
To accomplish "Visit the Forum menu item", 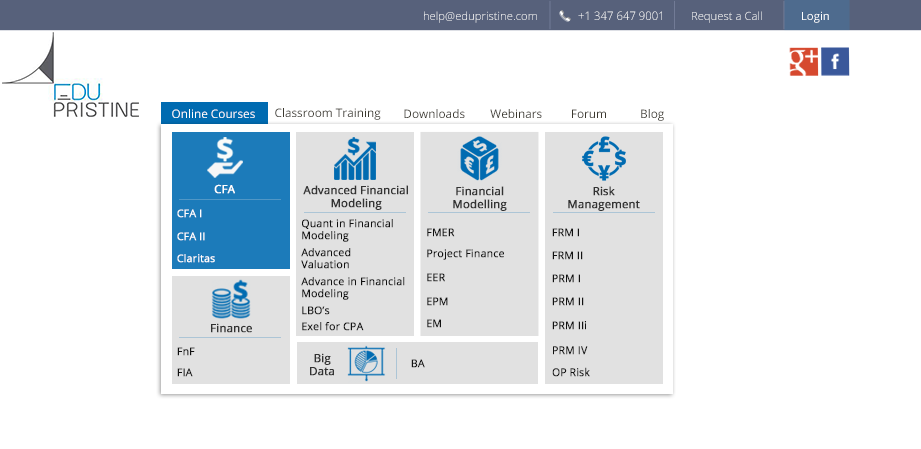I will coord(589,114).
